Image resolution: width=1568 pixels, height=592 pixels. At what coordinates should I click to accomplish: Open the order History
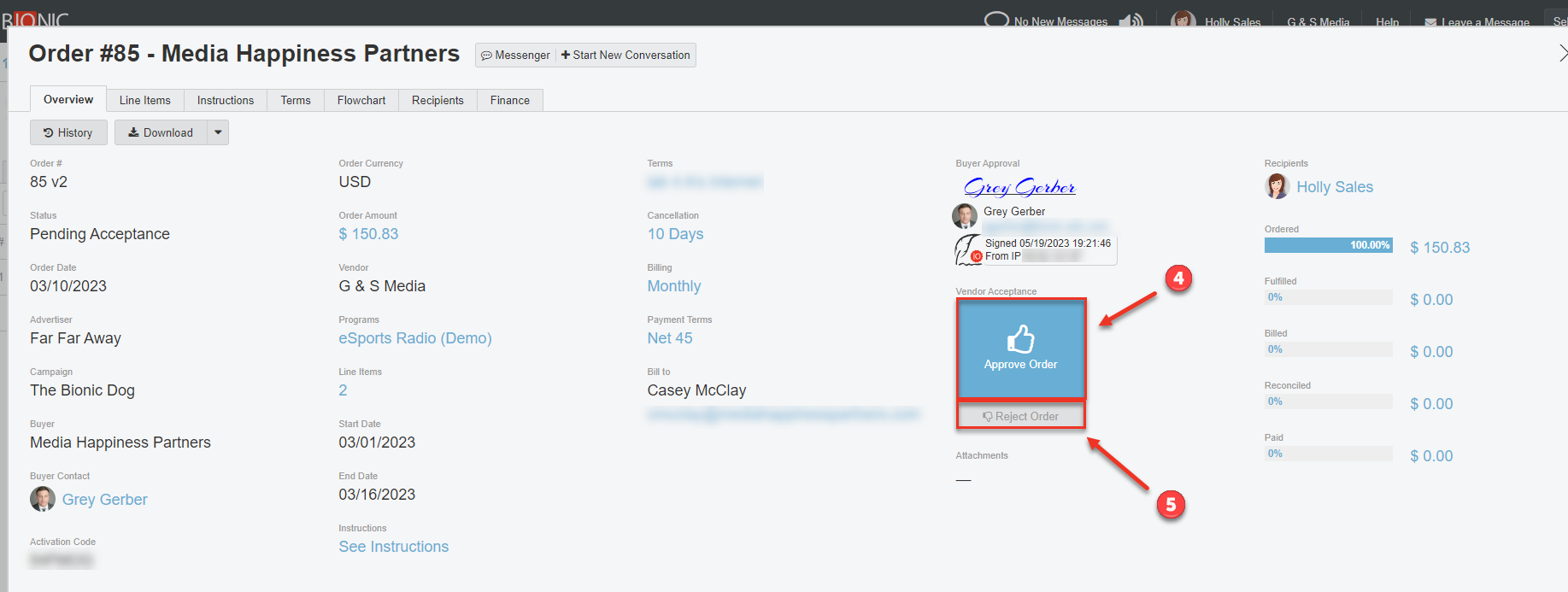tap(68, 132)
